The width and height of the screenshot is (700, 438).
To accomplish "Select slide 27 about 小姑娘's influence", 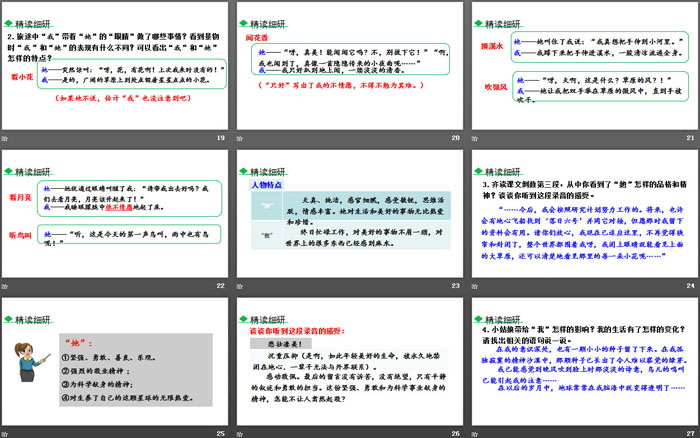I will 582,358.
